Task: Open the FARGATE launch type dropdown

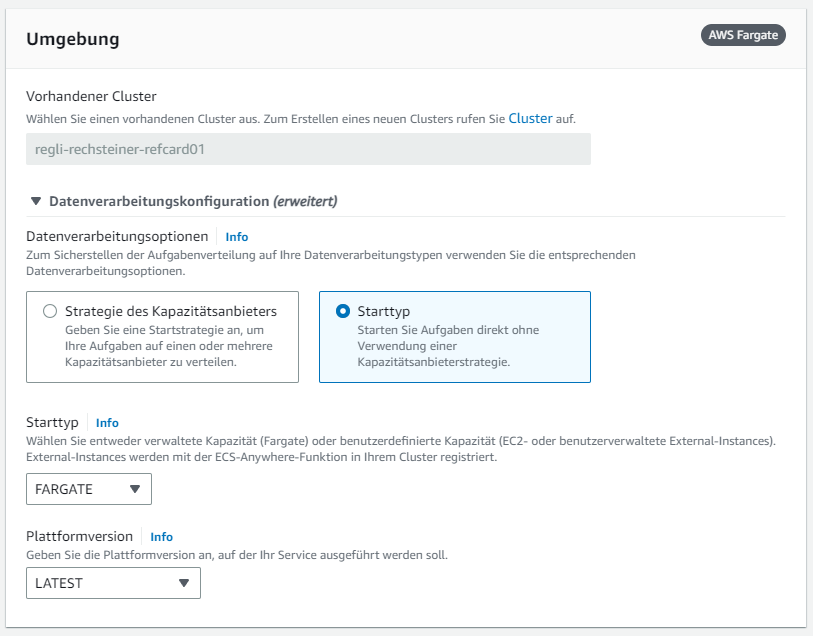Action: point(89,489)
